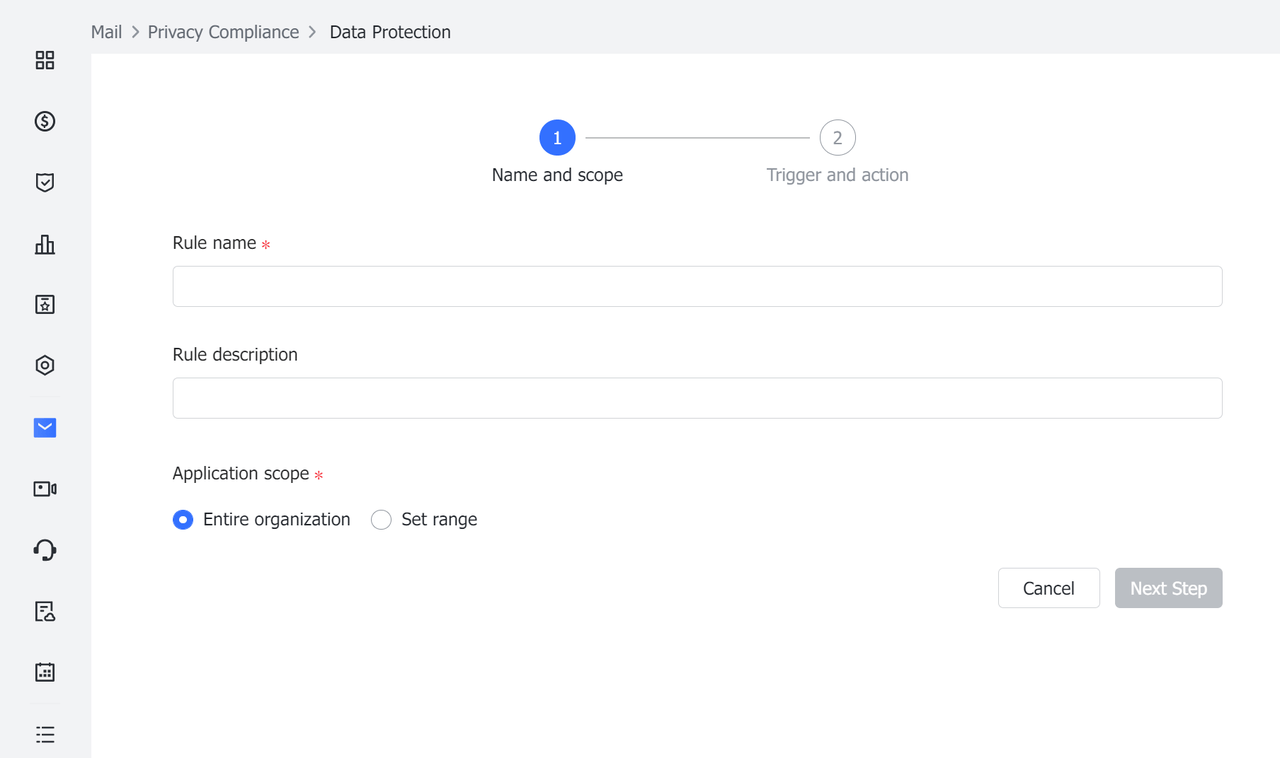
Task: Click Data Protection in the breadcrumb
Action: click(x=390, y=32)
